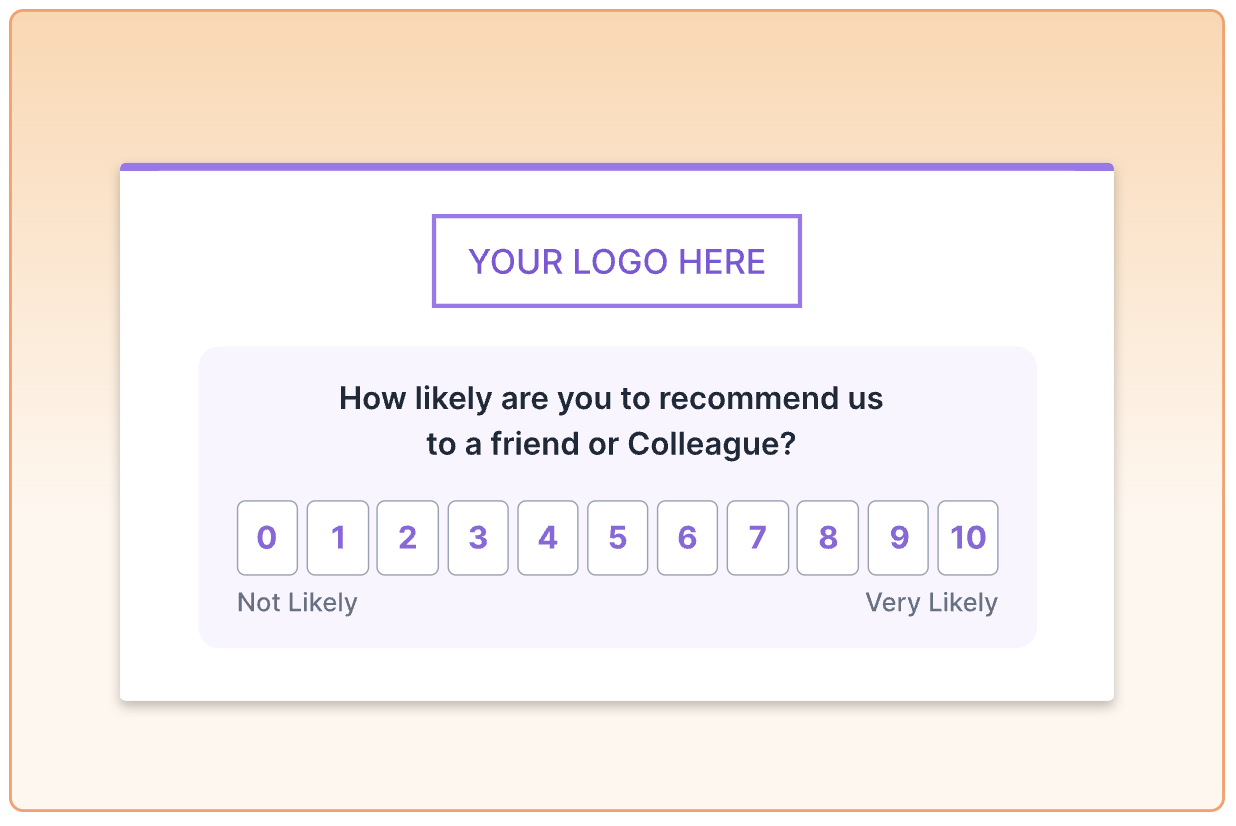Click the purple top bar of the survey card

click(x=617, y=167)
